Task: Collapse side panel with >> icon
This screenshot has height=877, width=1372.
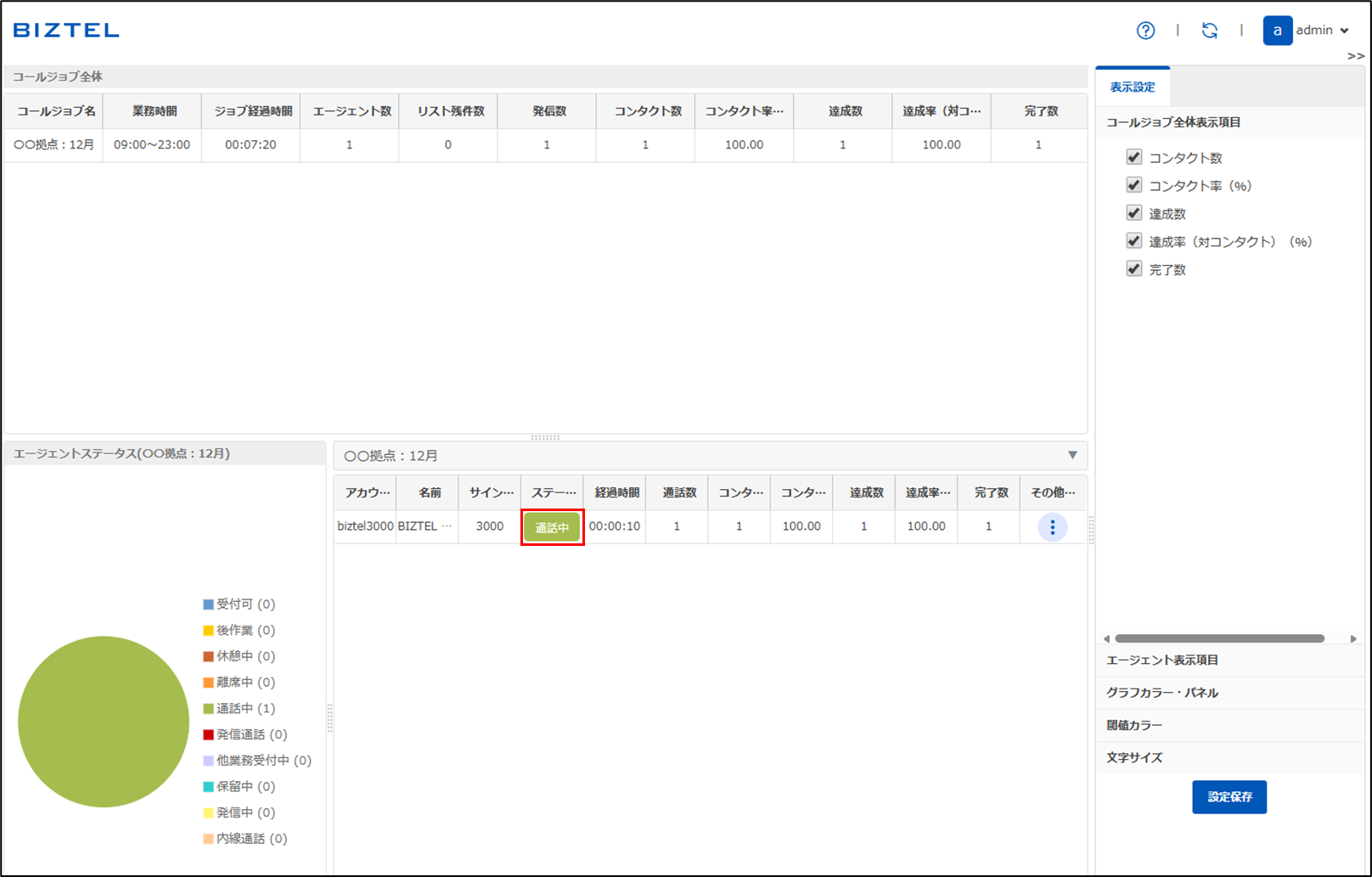Action: tap(1355, 56)
